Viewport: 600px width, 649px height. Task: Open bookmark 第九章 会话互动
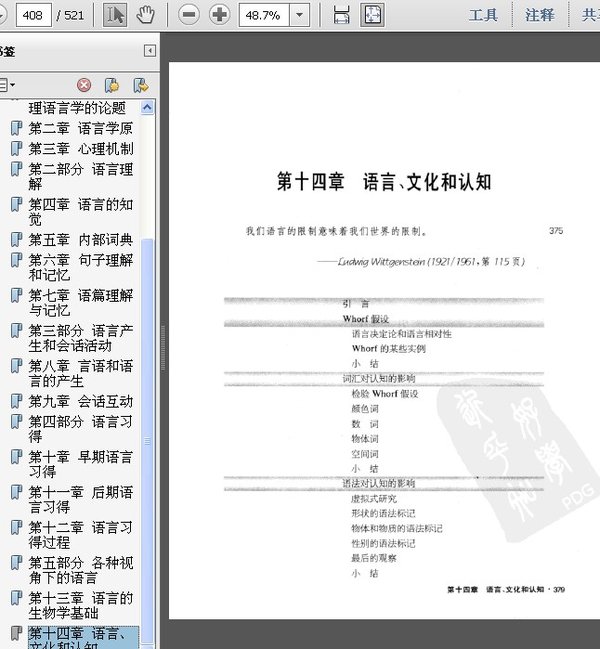coord(81,401)
